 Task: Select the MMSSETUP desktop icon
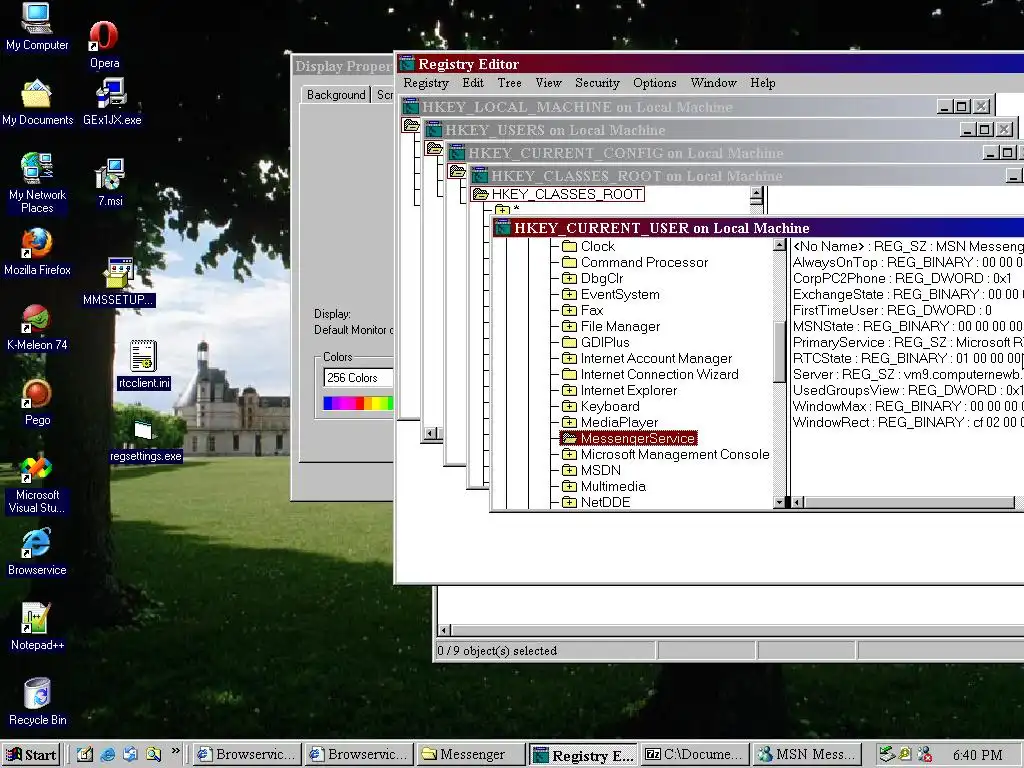119,282
